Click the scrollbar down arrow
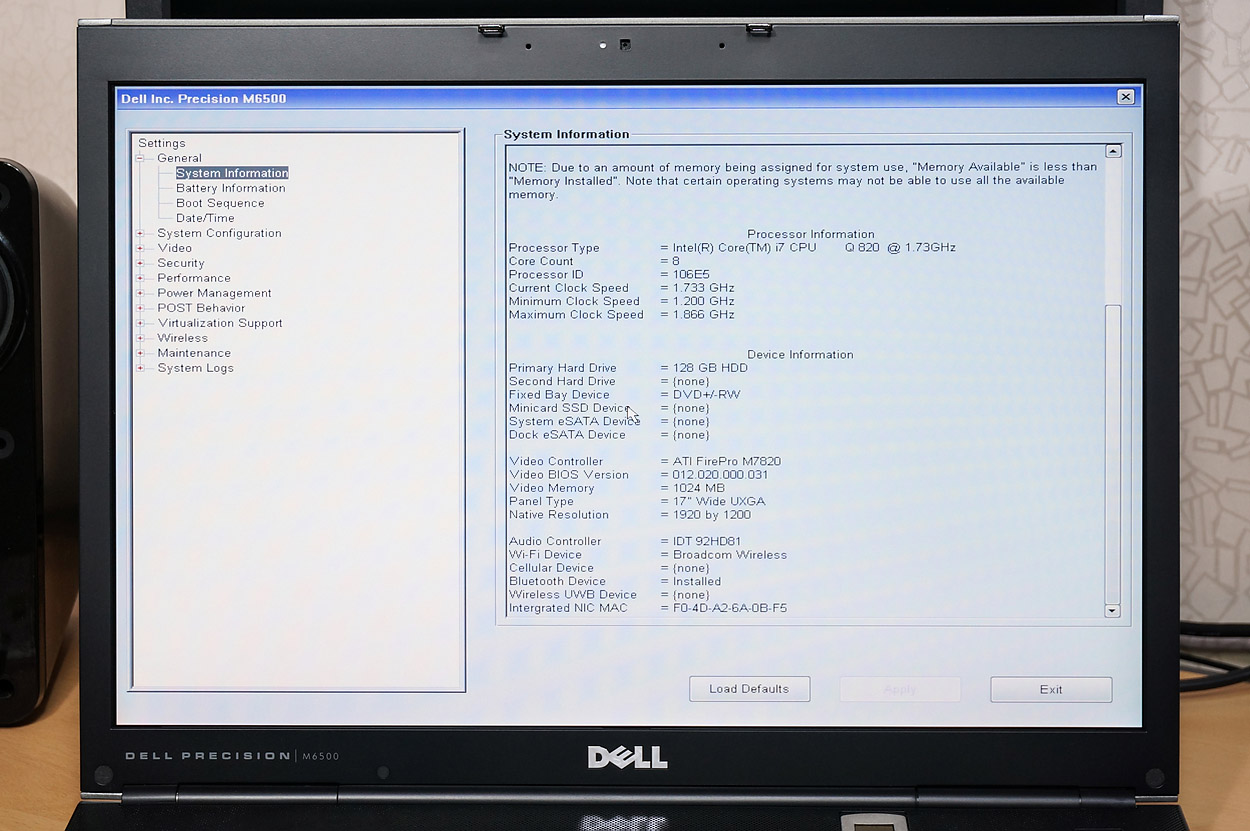Screen dimensions: 1250x831 pos(1113,610)
